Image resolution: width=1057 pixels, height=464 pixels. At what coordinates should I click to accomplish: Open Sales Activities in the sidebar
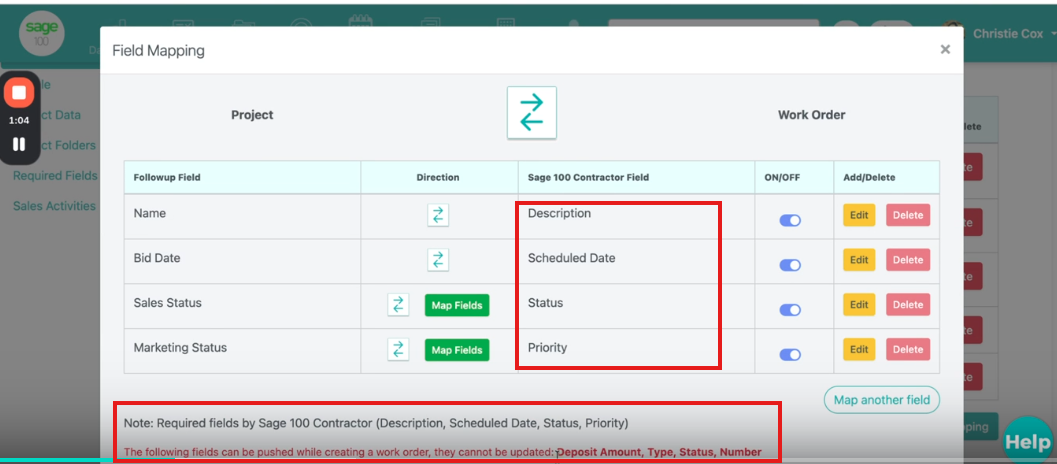point(55,206)
